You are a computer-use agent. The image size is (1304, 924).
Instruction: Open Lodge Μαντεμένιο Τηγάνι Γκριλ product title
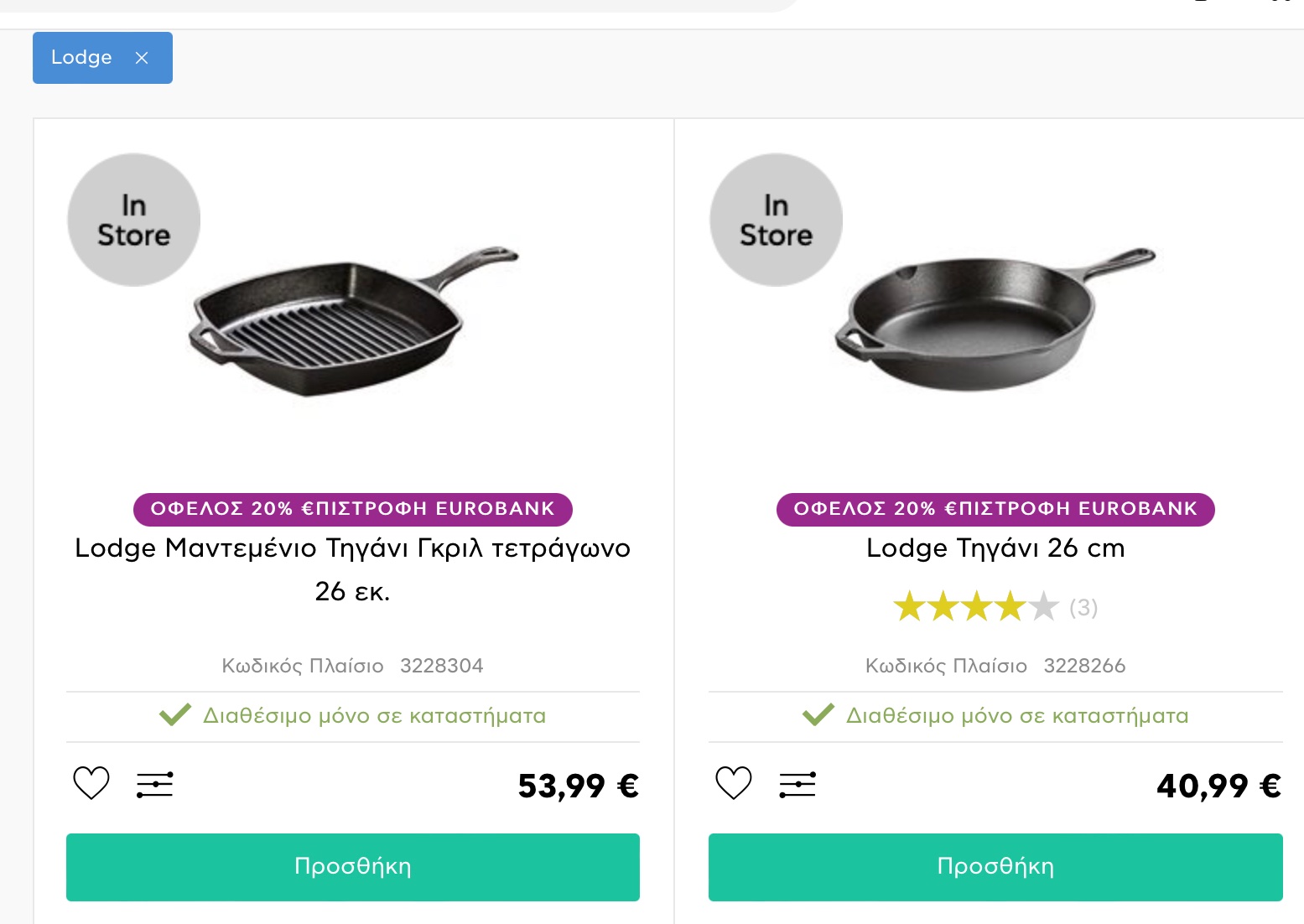pos(353,569)
